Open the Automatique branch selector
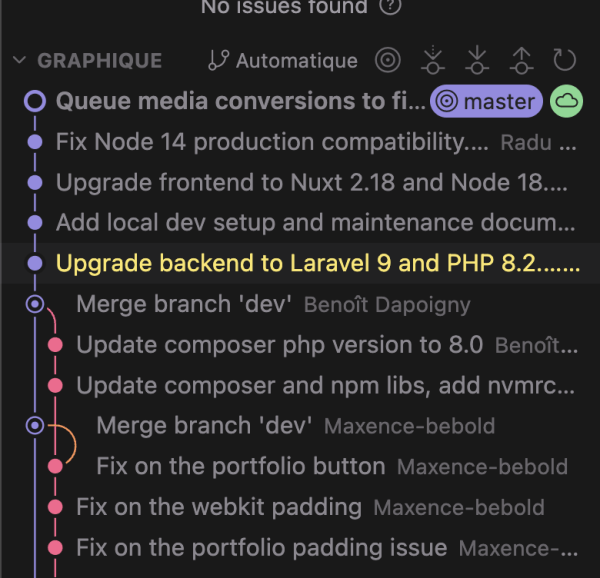The image size is (600, 578). point(283,61)
